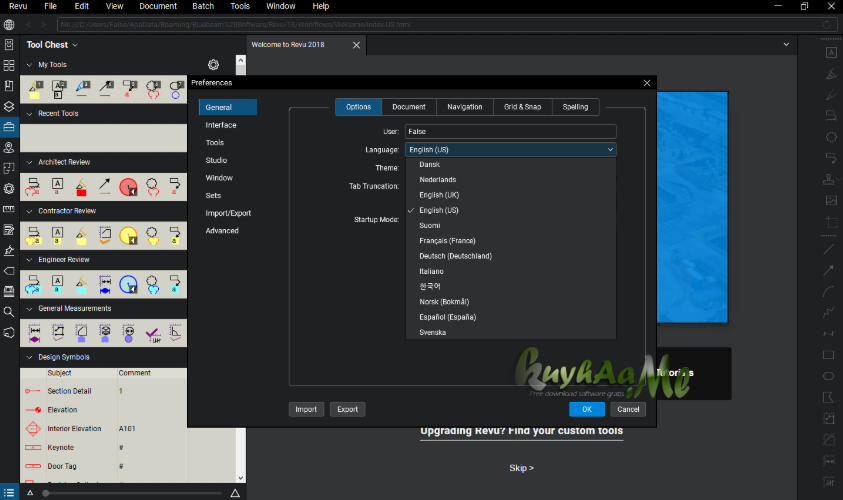Select the arrow tool in Architect Review

pos(105,186)
